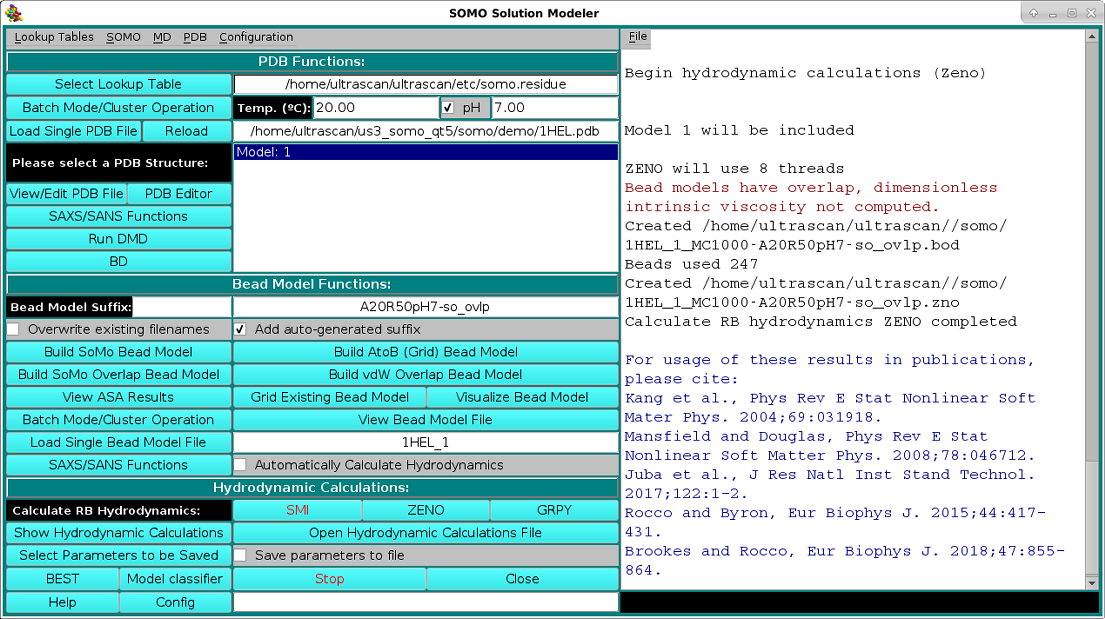Enable Overwrite existing filenames
The width and height of the screenshot is (1105, 619).
point(13,329)
